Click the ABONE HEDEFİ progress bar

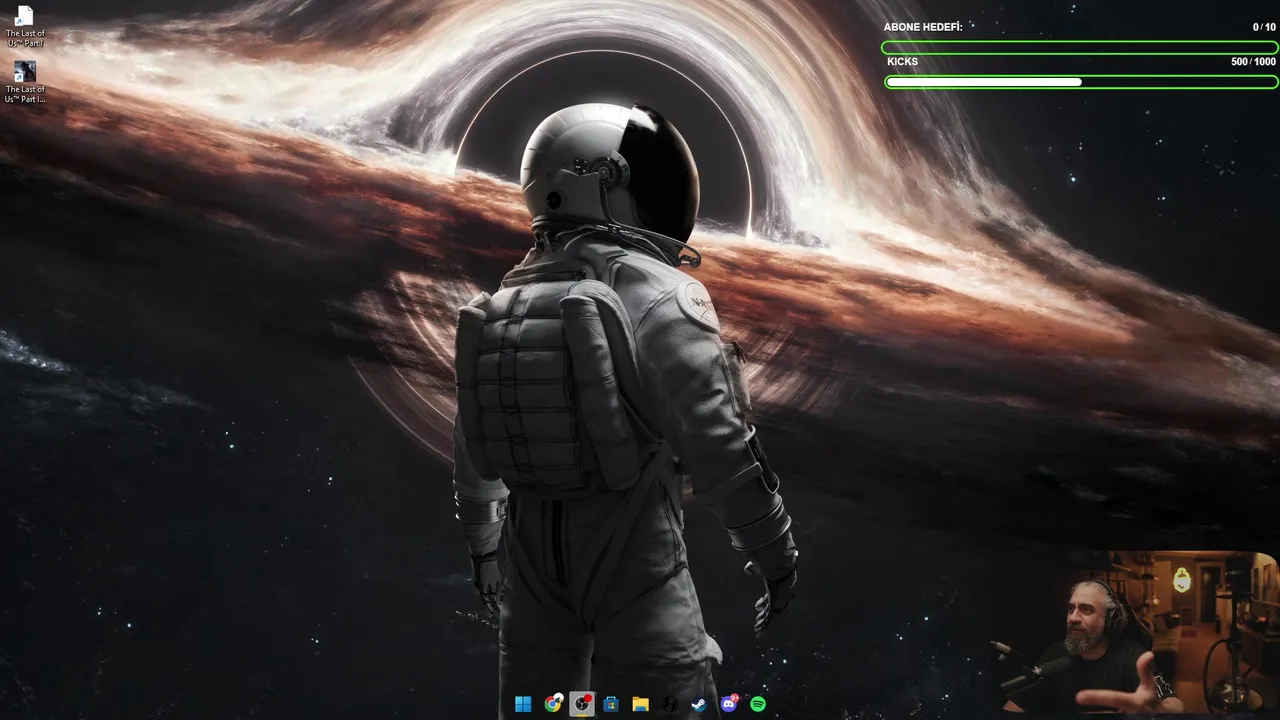tap(1080, 47)
